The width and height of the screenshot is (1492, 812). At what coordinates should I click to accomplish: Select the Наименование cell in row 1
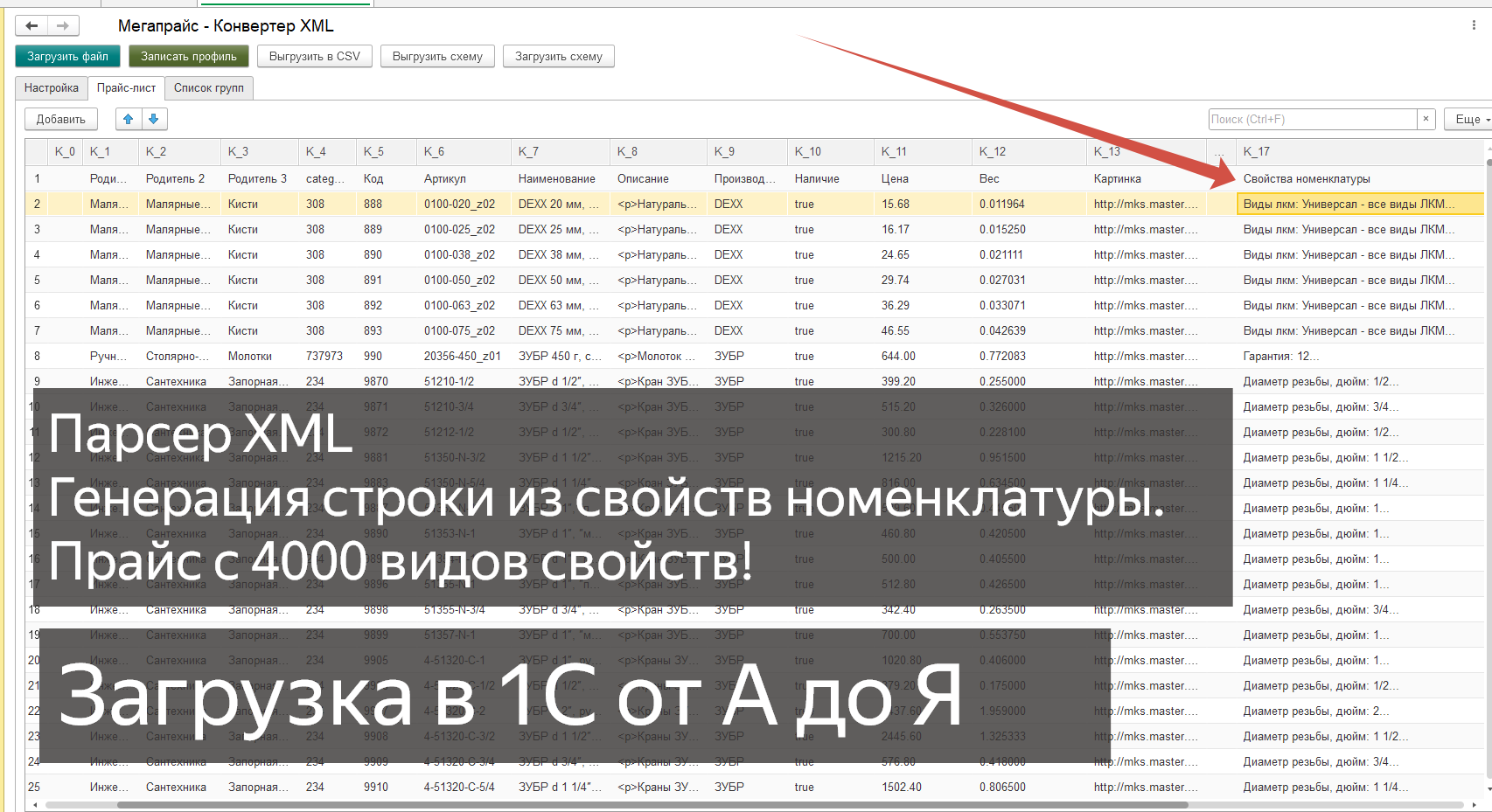[x=562, y=178]
